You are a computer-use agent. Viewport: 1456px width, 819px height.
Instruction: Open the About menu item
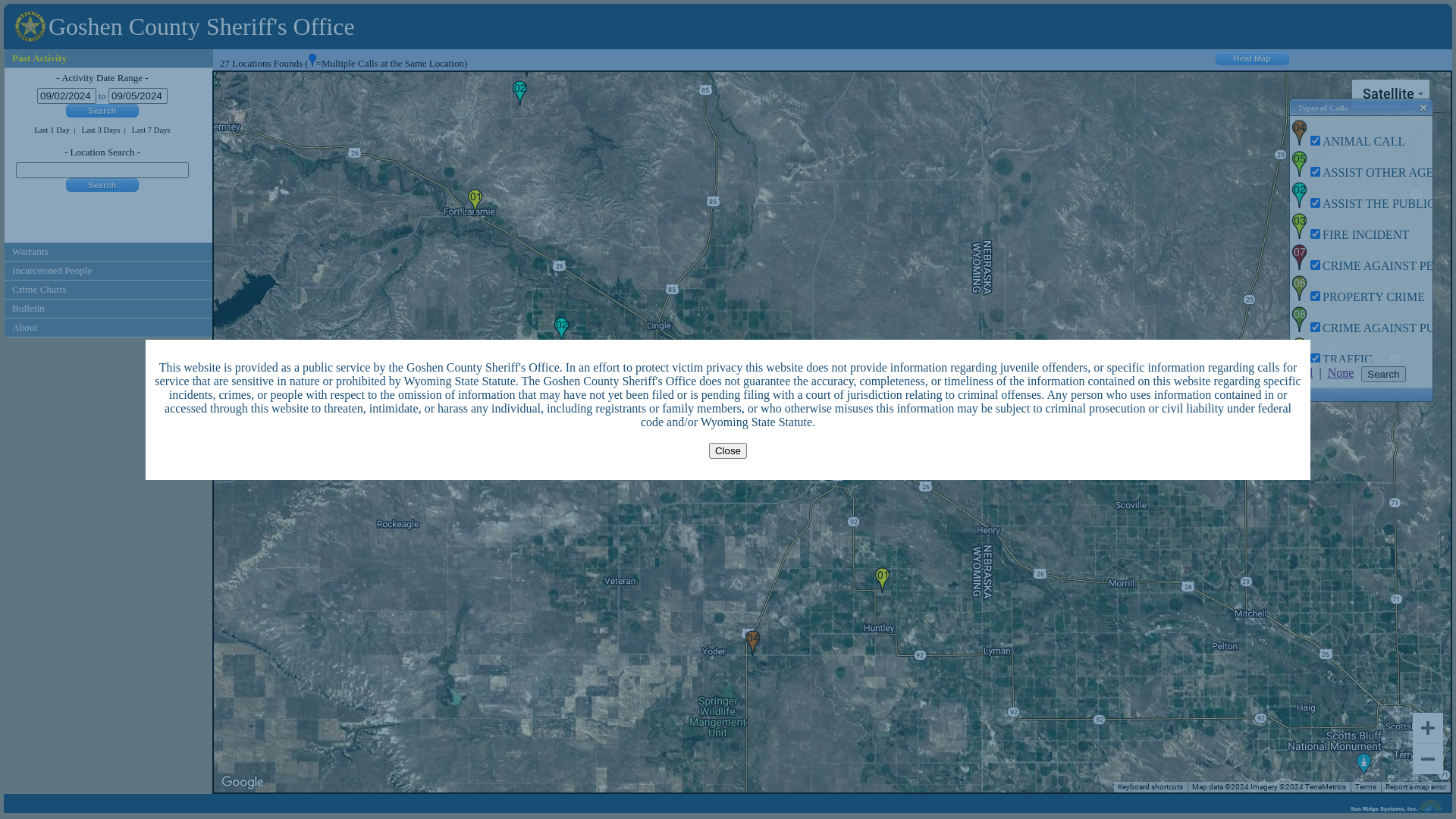(108, 328)
